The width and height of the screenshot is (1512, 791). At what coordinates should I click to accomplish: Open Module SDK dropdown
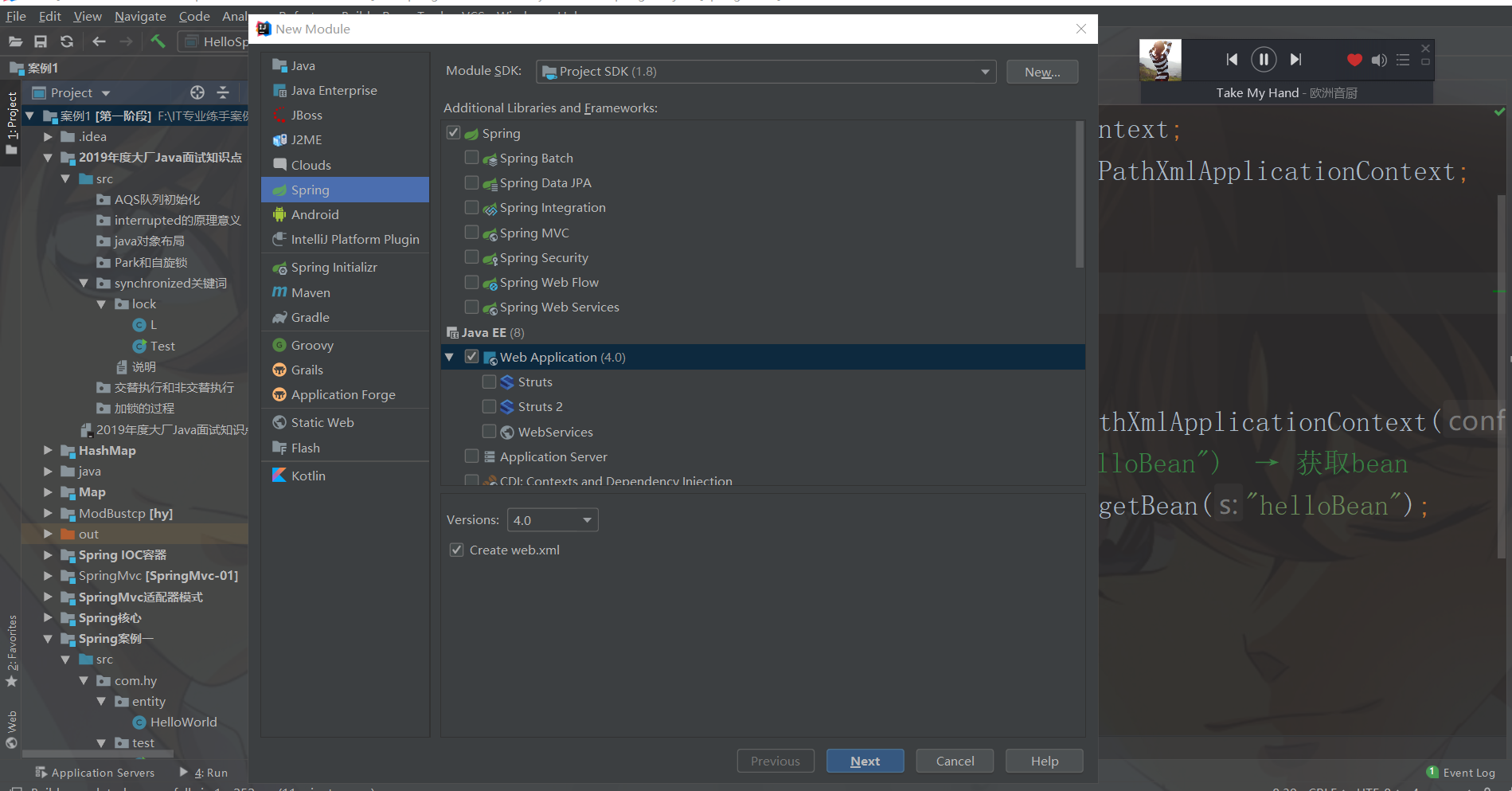tap(766, 72)
